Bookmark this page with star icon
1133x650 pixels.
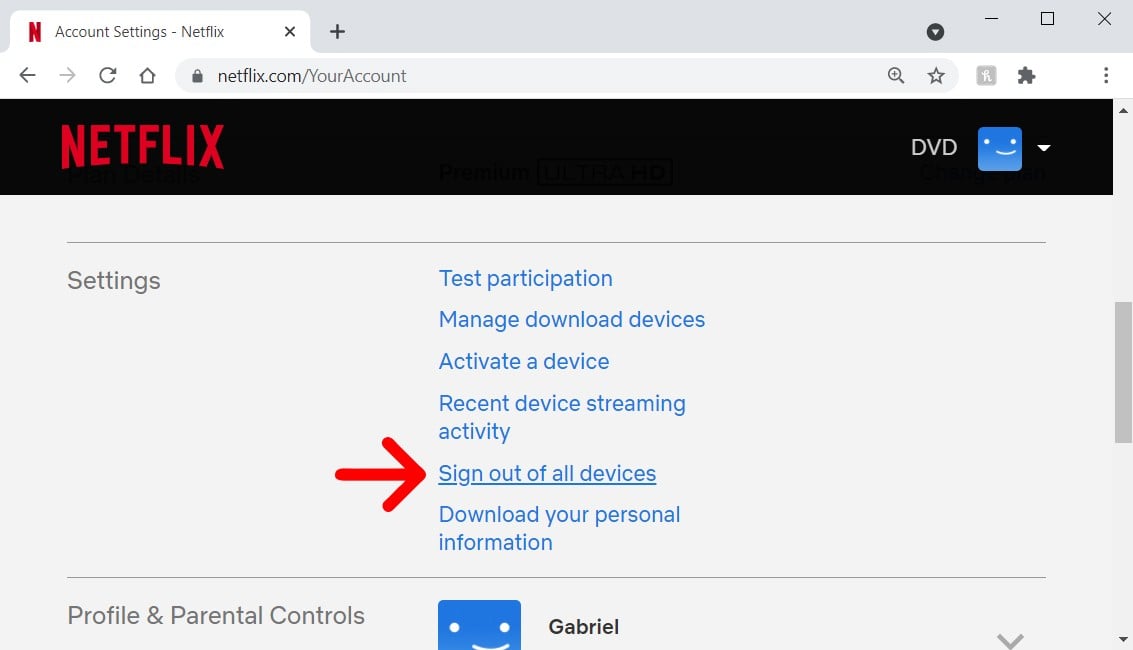click(936, 76)
